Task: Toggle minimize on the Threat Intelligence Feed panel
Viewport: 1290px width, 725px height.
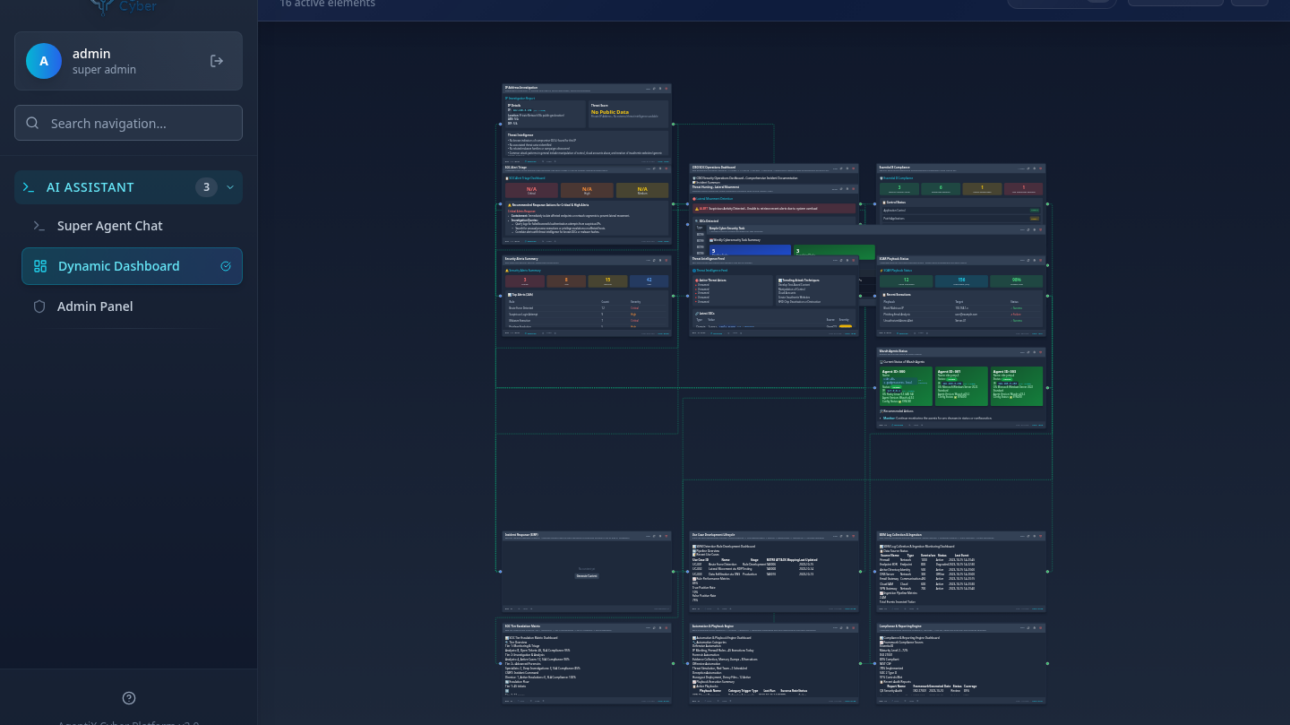Action: pos(835,260)
